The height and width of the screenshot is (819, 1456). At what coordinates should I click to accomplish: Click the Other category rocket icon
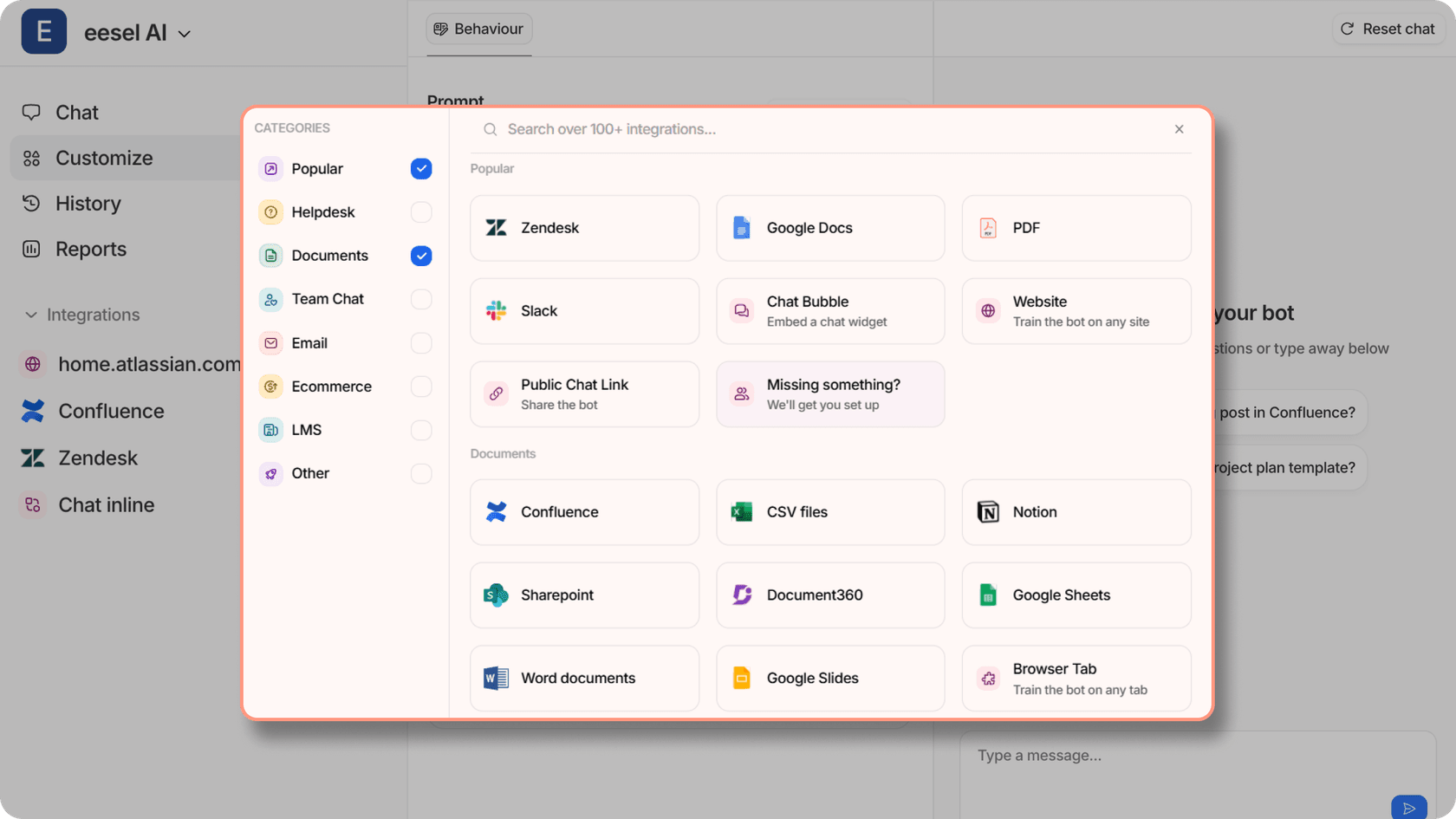(271, 474)
